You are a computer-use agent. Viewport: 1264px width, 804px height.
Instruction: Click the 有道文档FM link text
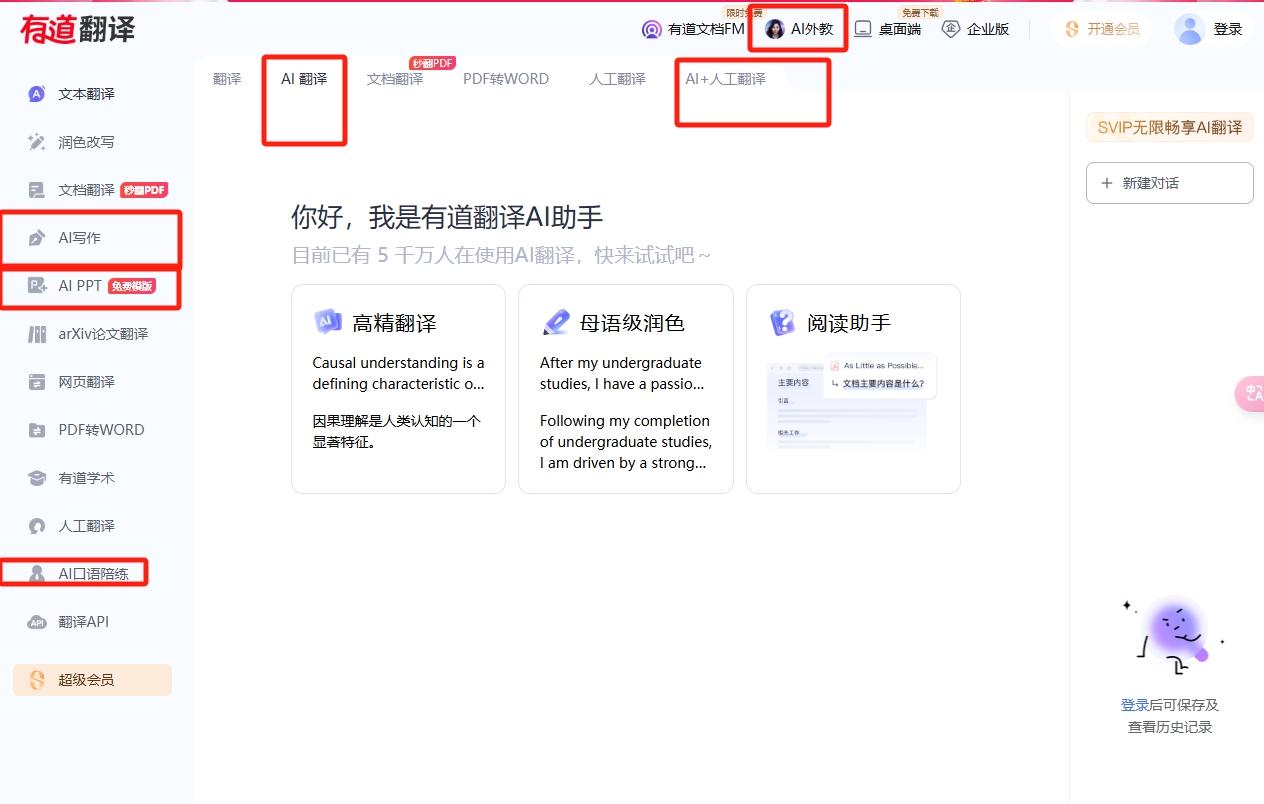[x=706, y=29]
